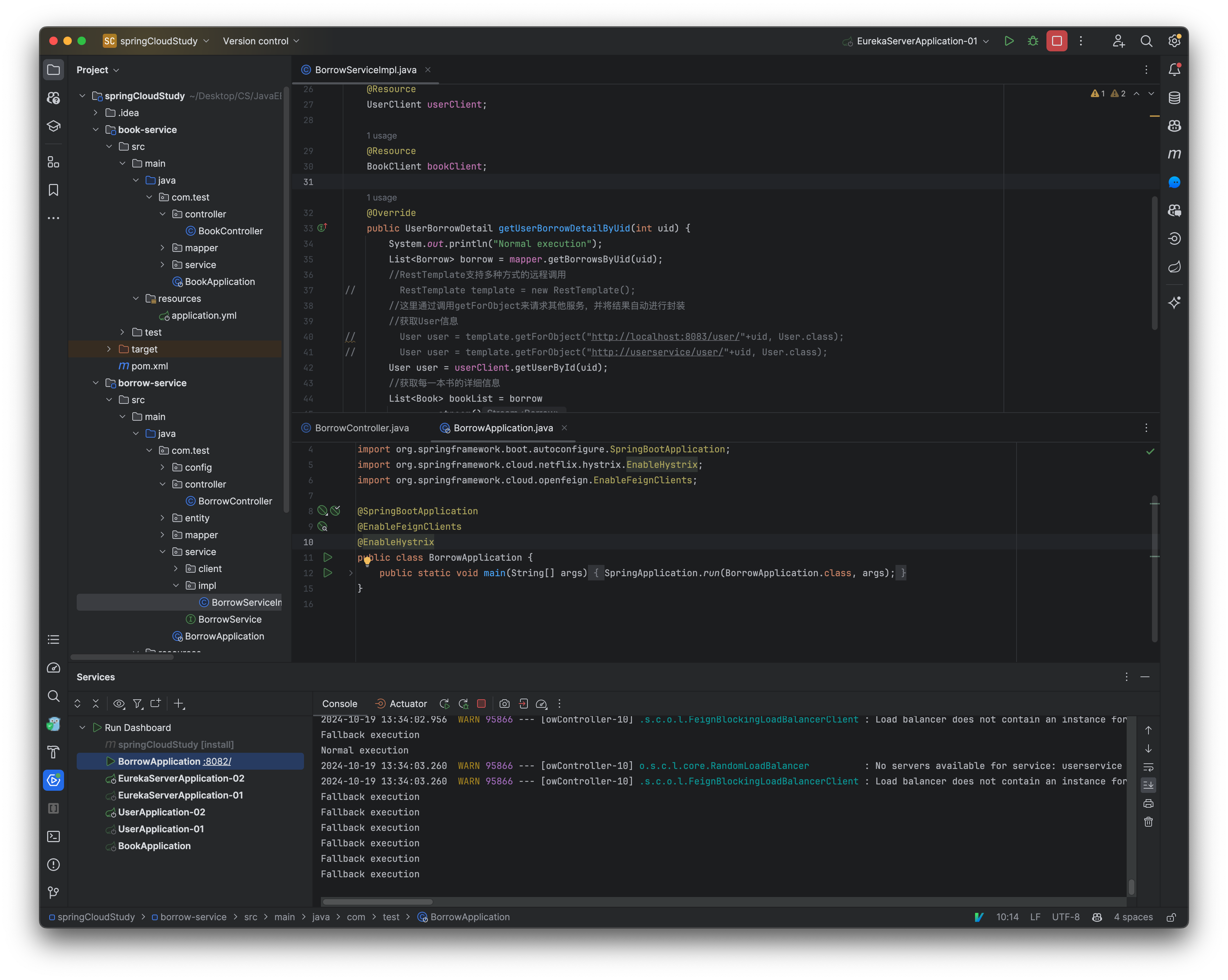
Task: Start debugging via the bug icon in titlebar
Action: point(1033,40)
